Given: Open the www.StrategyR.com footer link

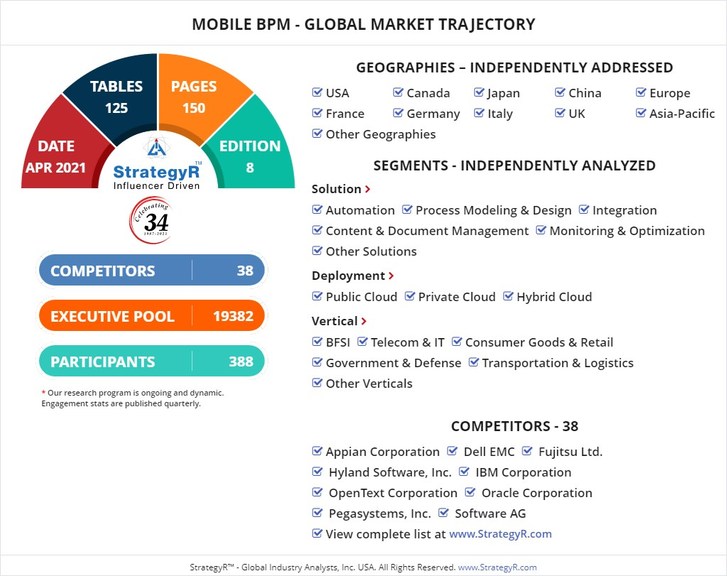Looking at the screenshot, I should click(497, 567).
